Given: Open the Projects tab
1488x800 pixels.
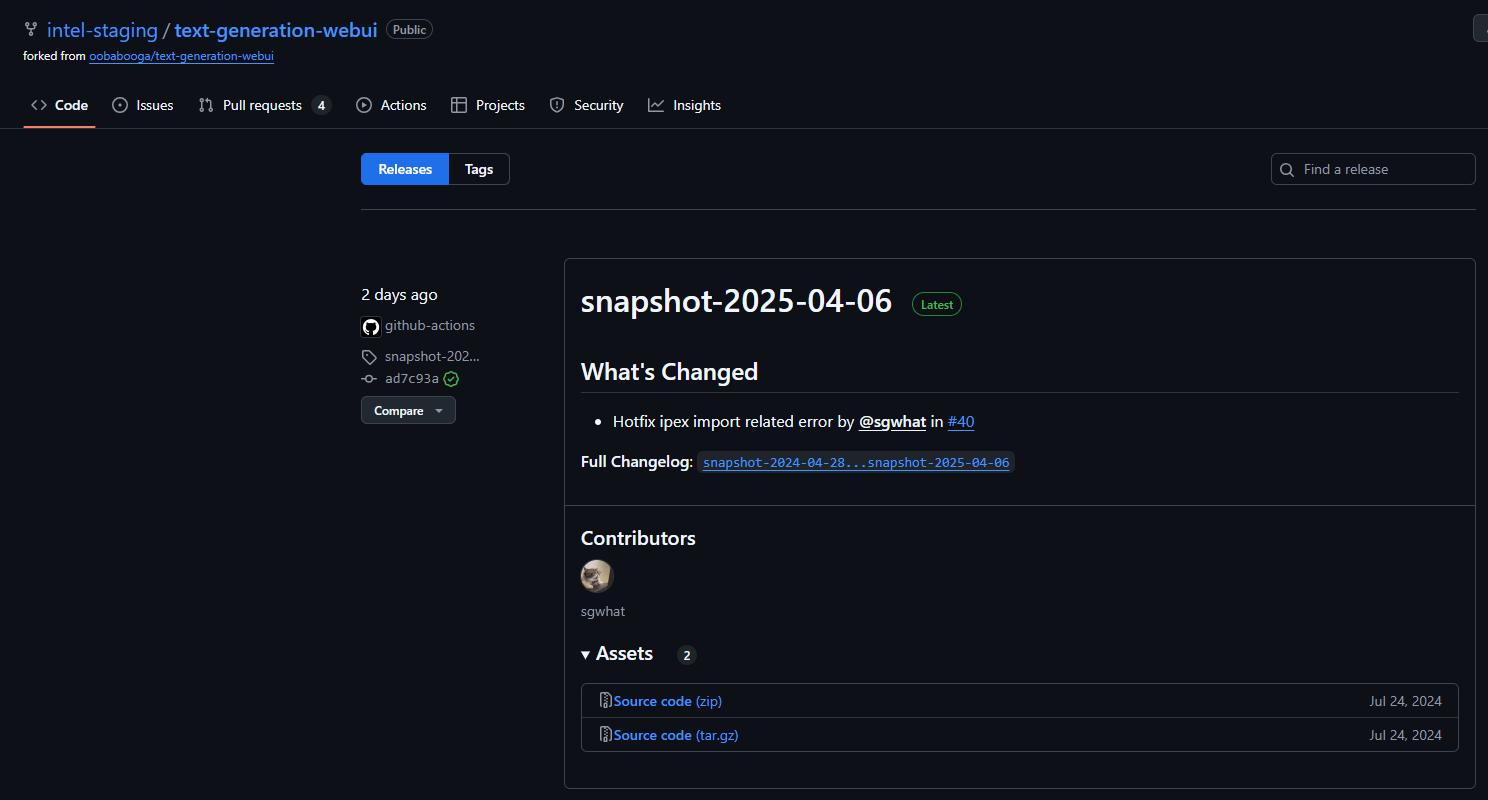Looking at the screenshot, I should point(488,105).
